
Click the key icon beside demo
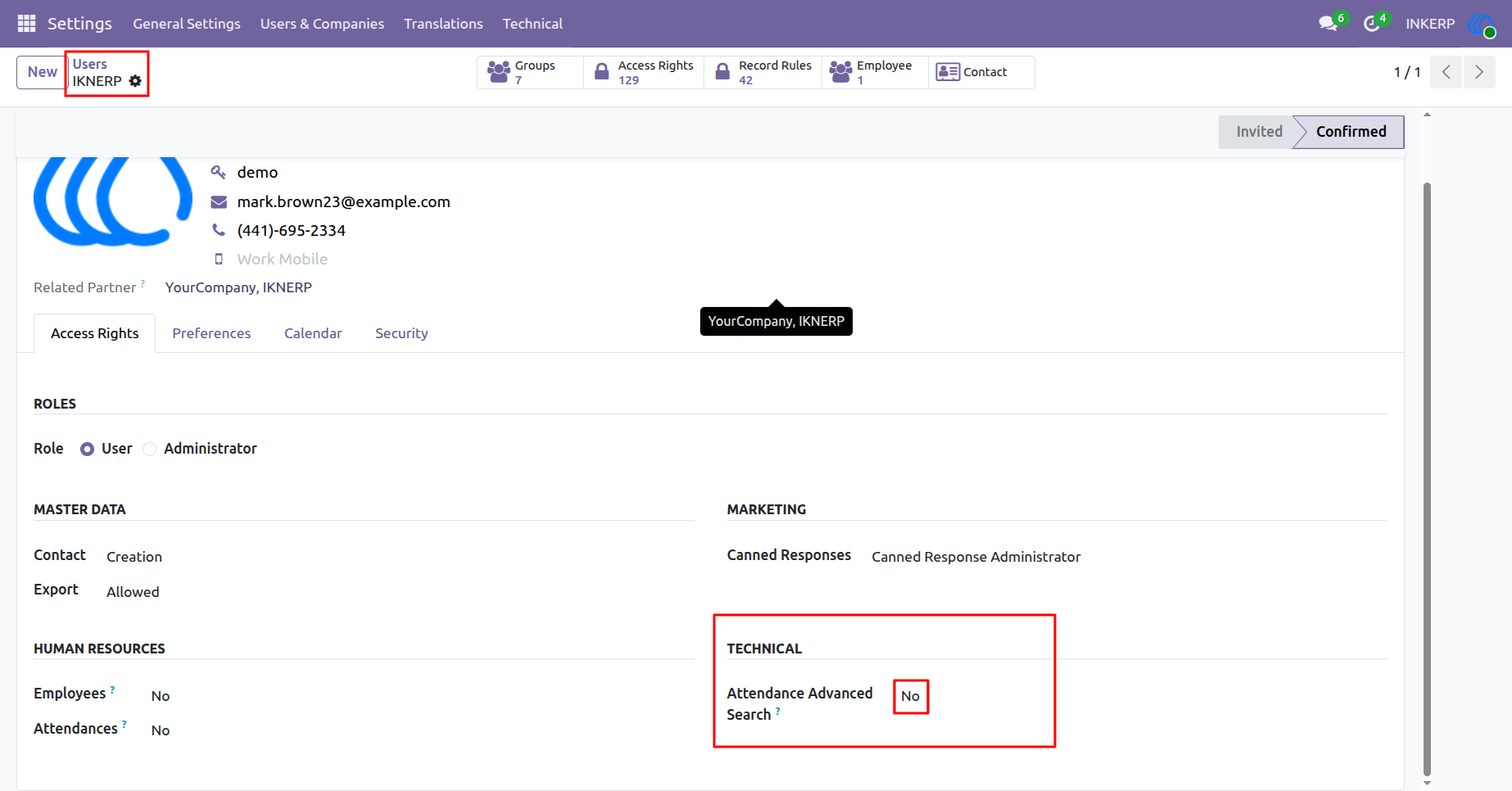pos(218,172)
